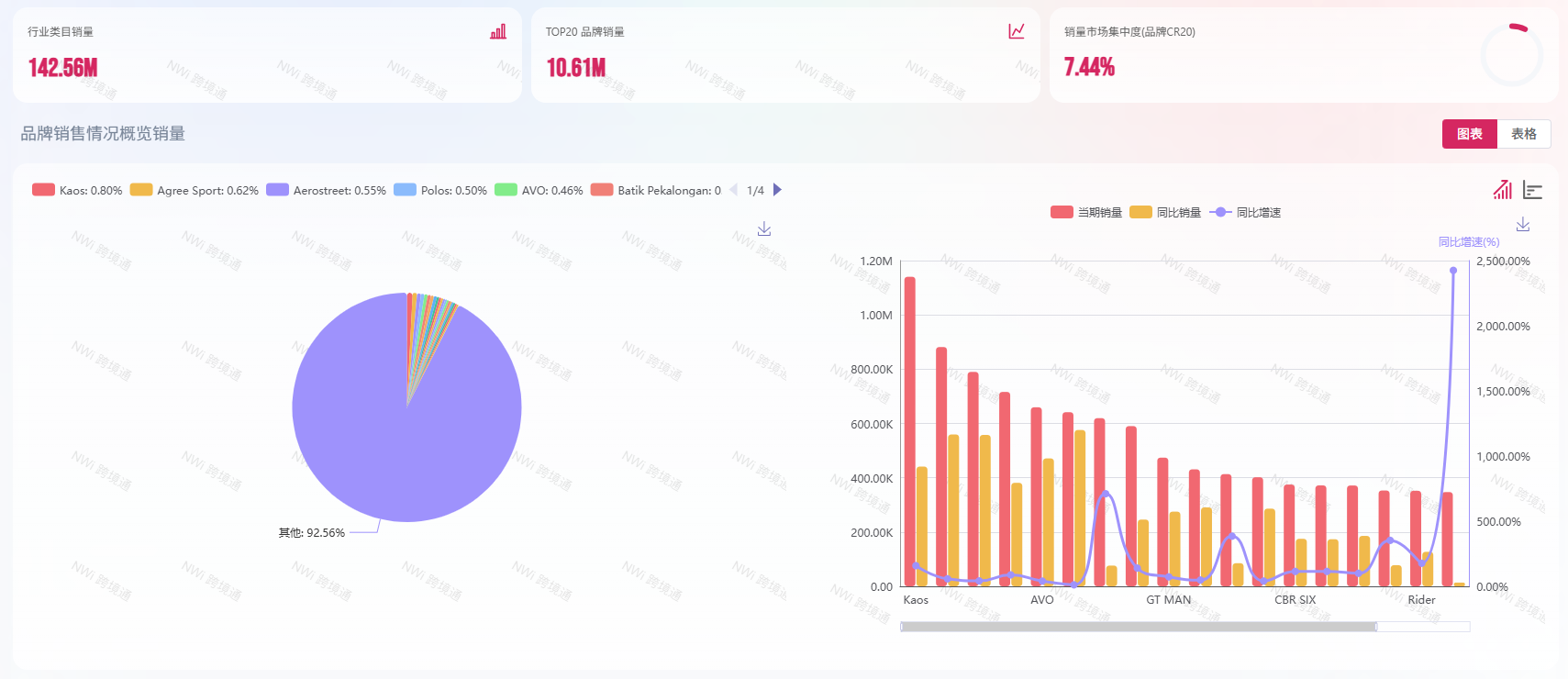
Task: Toggle the 同比增速 line series in legend
Action: (1245, 212)
